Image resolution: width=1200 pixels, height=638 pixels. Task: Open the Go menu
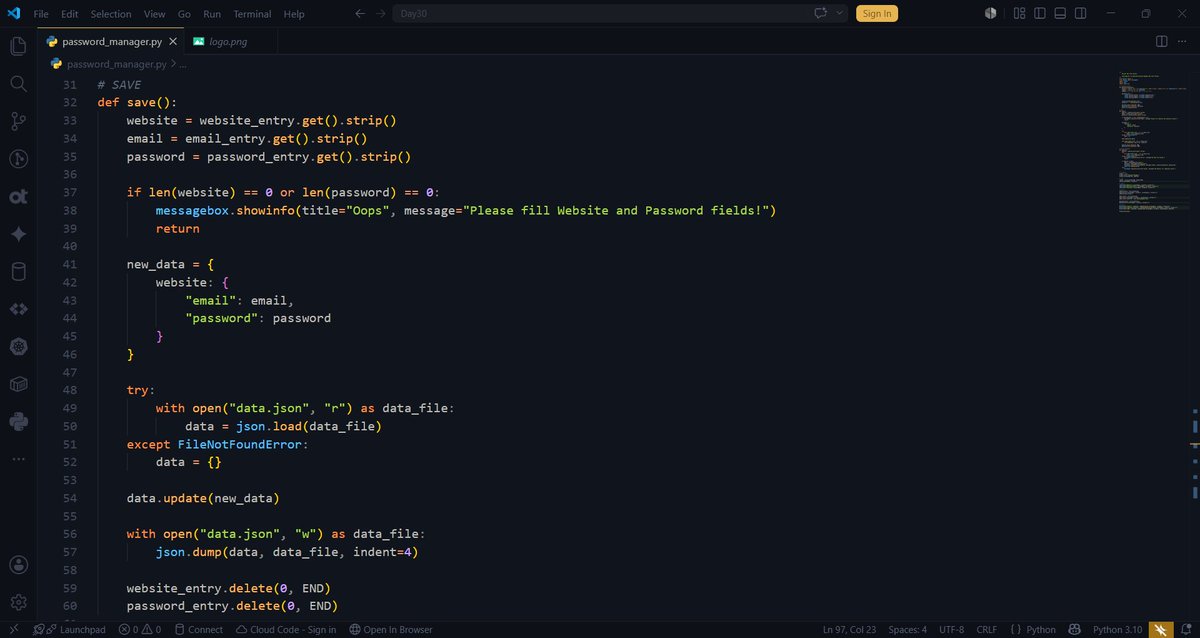(x=184, y=14)
